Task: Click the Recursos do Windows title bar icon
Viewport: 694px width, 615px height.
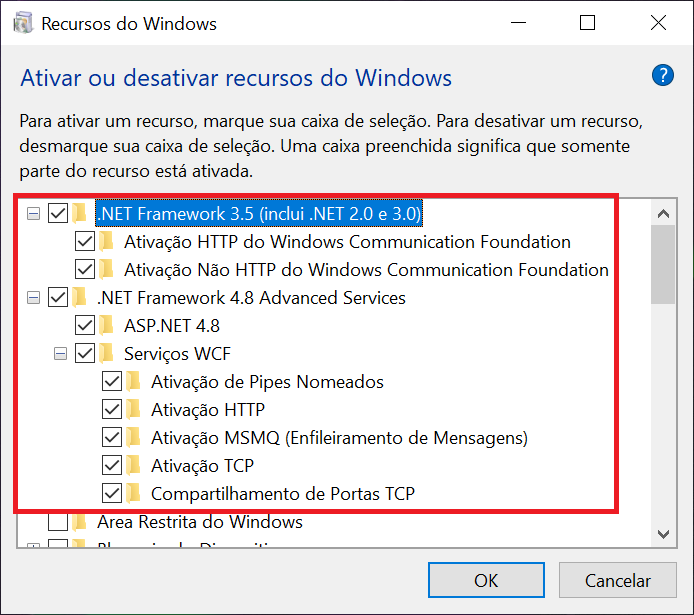Action: pos(23,23)
